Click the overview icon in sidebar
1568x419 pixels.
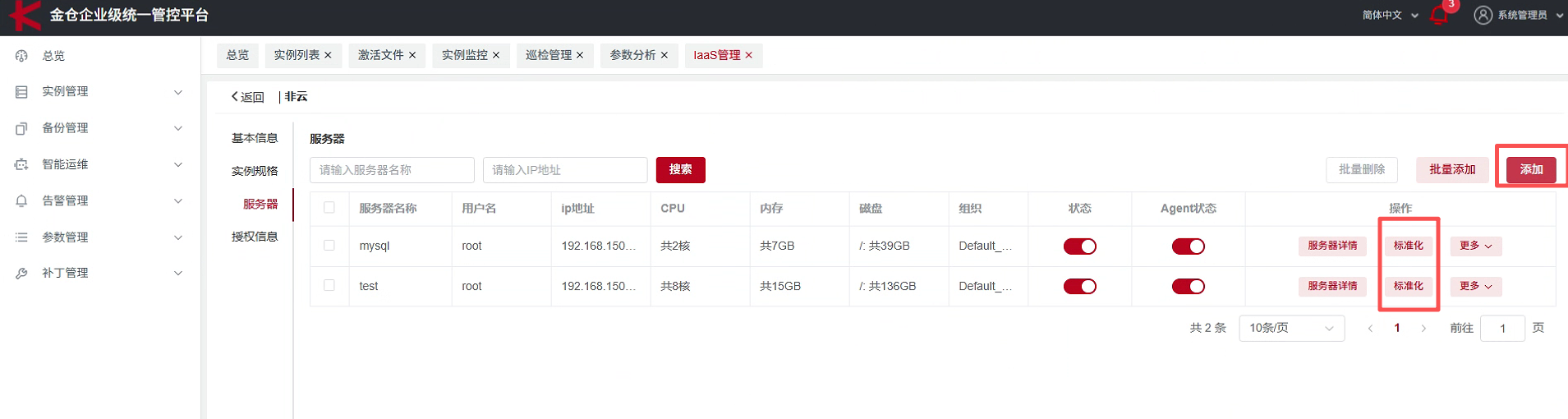[x=22, y=56]
